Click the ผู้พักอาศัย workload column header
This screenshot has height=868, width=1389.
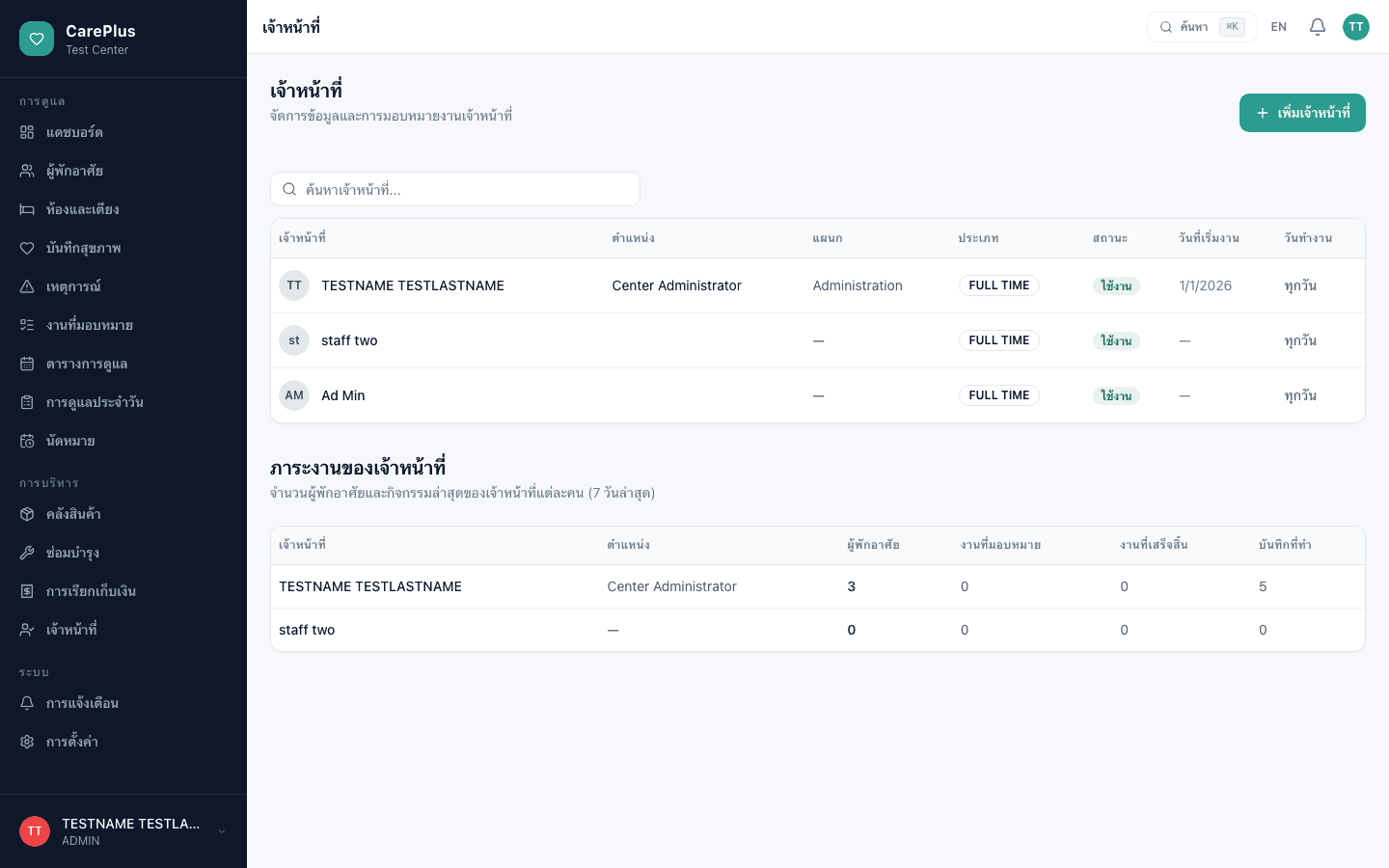pos(873,545)
